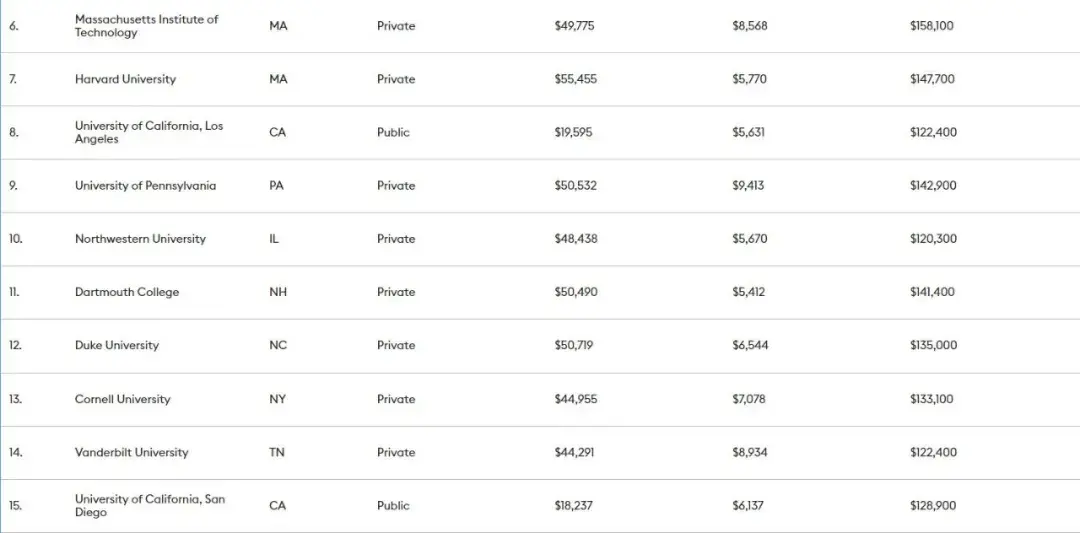The image size is (1080, 533).
Task: Open the Massachusetts Institute of Technology link
Action: 146,26
